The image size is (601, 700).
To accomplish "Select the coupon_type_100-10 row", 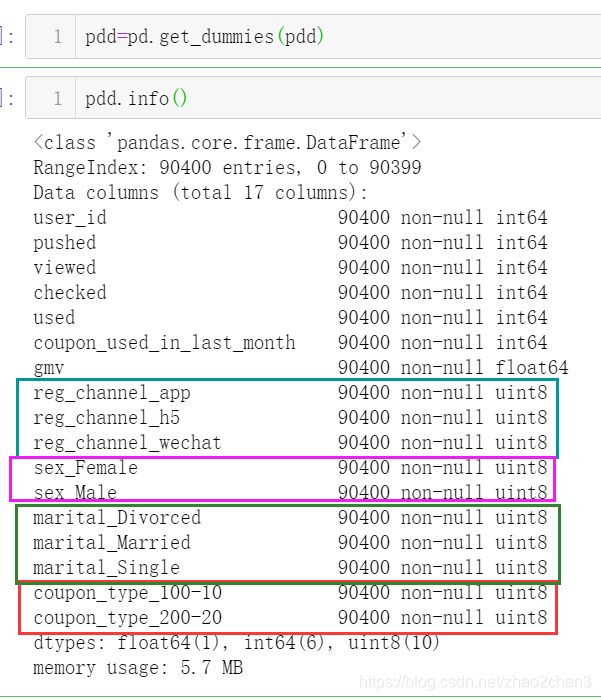I will coord(290,593).
